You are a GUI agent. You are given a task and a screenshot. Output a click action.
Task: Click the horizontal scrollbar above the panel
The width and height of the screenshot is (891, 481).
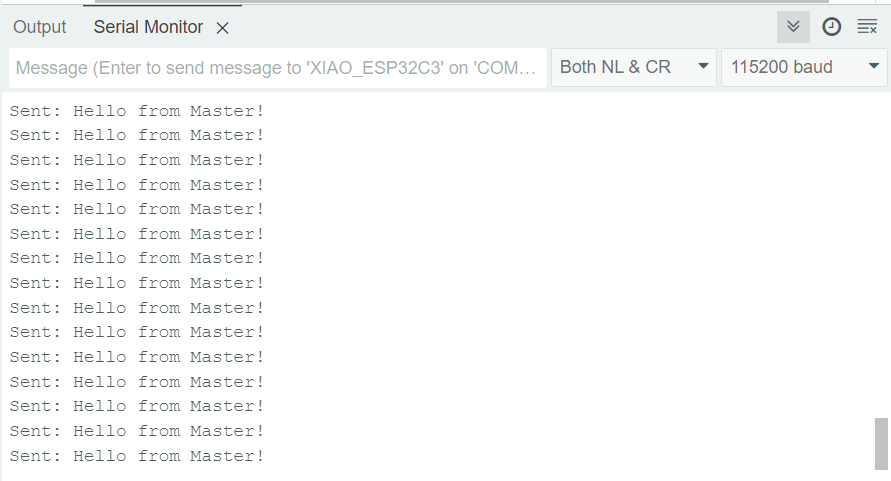click(461, 2)
